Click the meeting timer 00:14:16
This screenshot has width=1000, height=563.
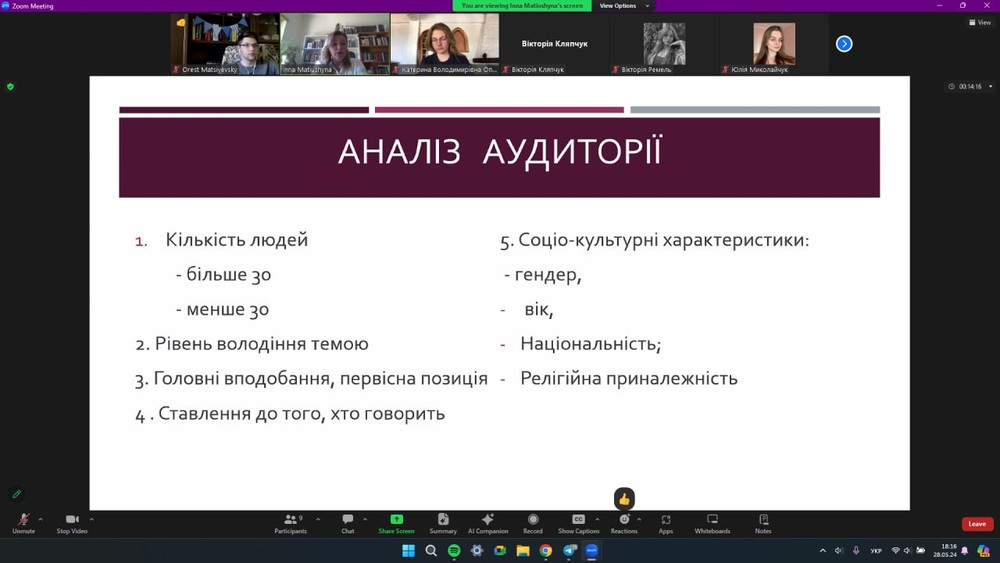point(969,87)
